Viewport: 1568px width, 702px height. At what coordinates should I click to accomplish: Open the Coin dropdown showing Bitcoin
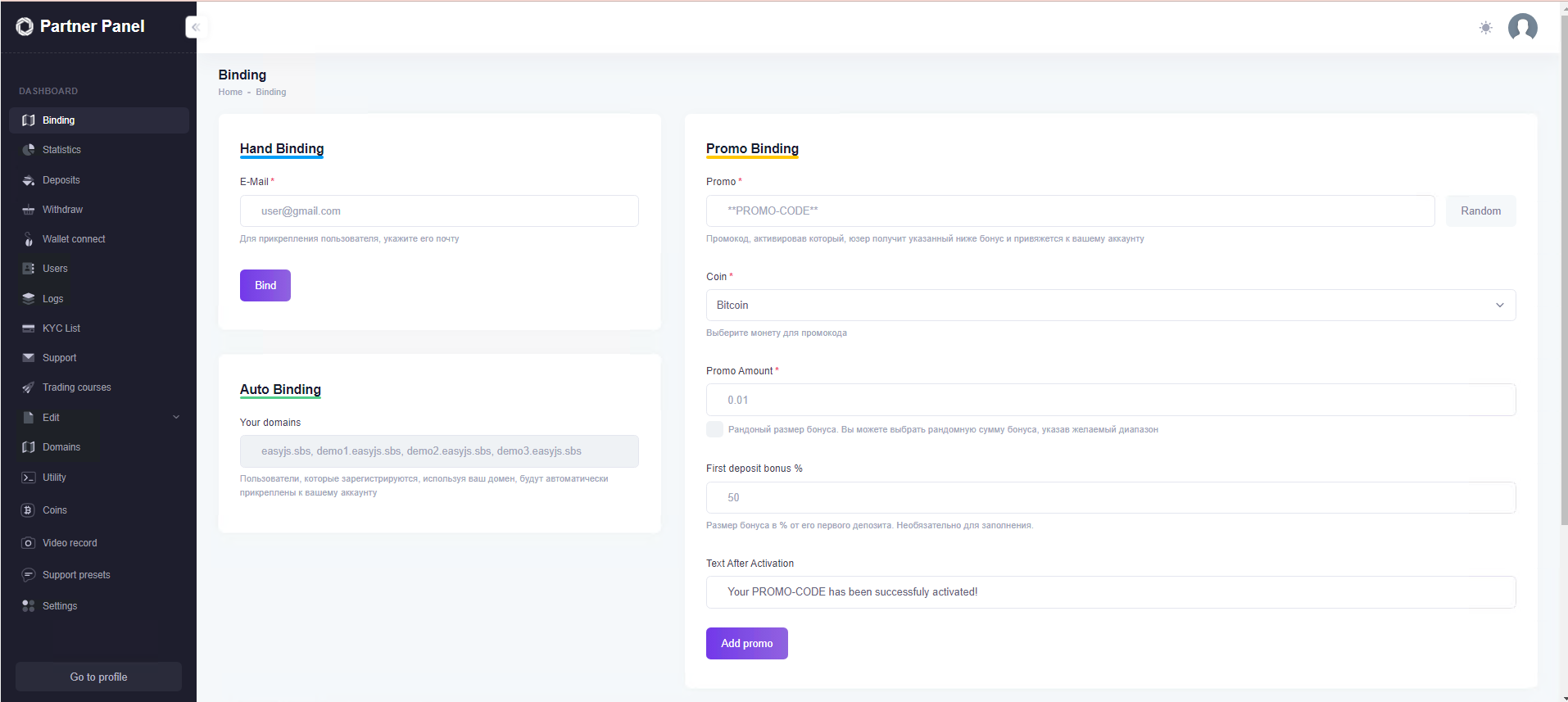(1110, 305)
